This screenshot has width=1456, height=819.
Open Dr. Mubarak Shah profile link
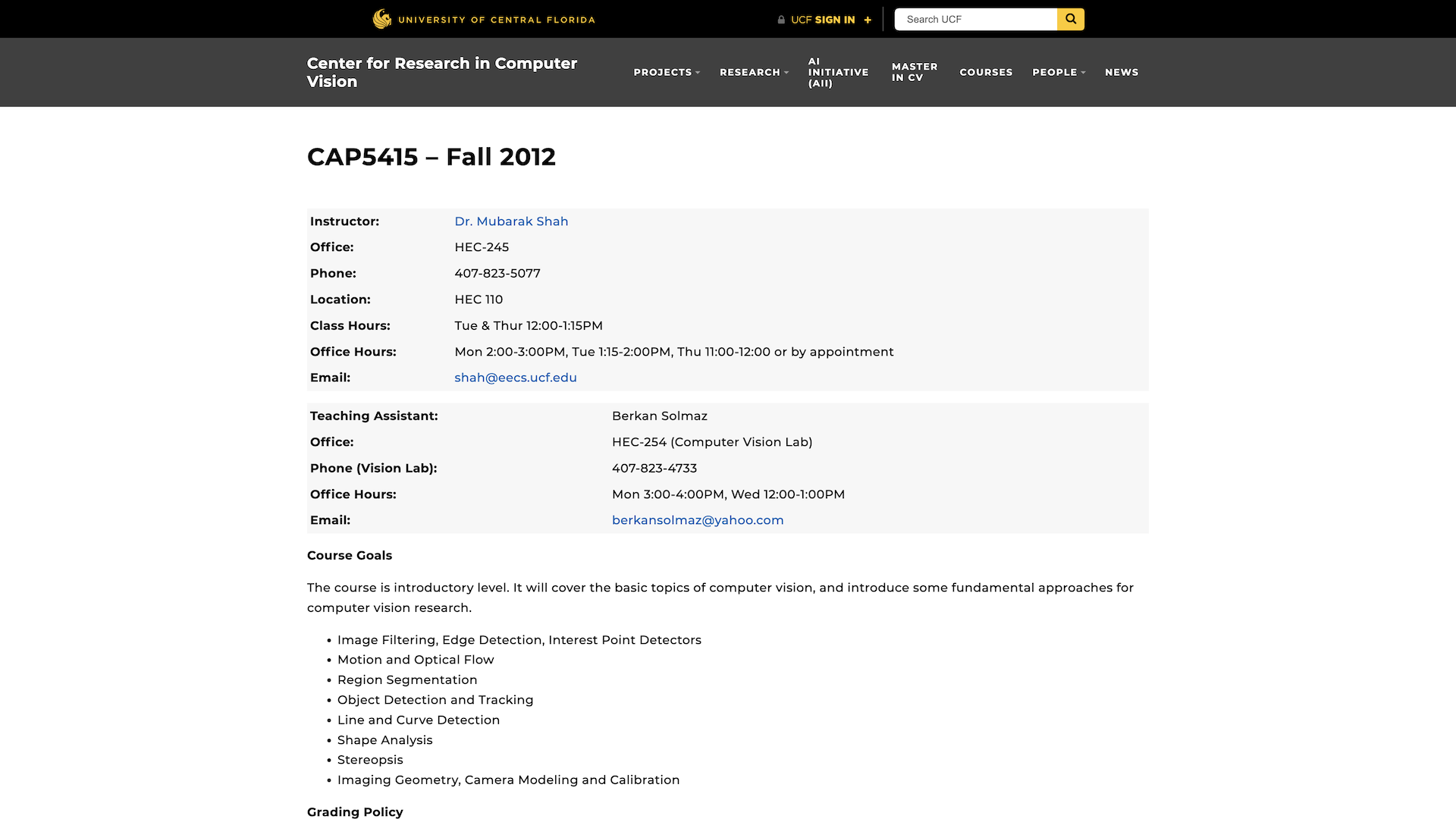[511, 221]
